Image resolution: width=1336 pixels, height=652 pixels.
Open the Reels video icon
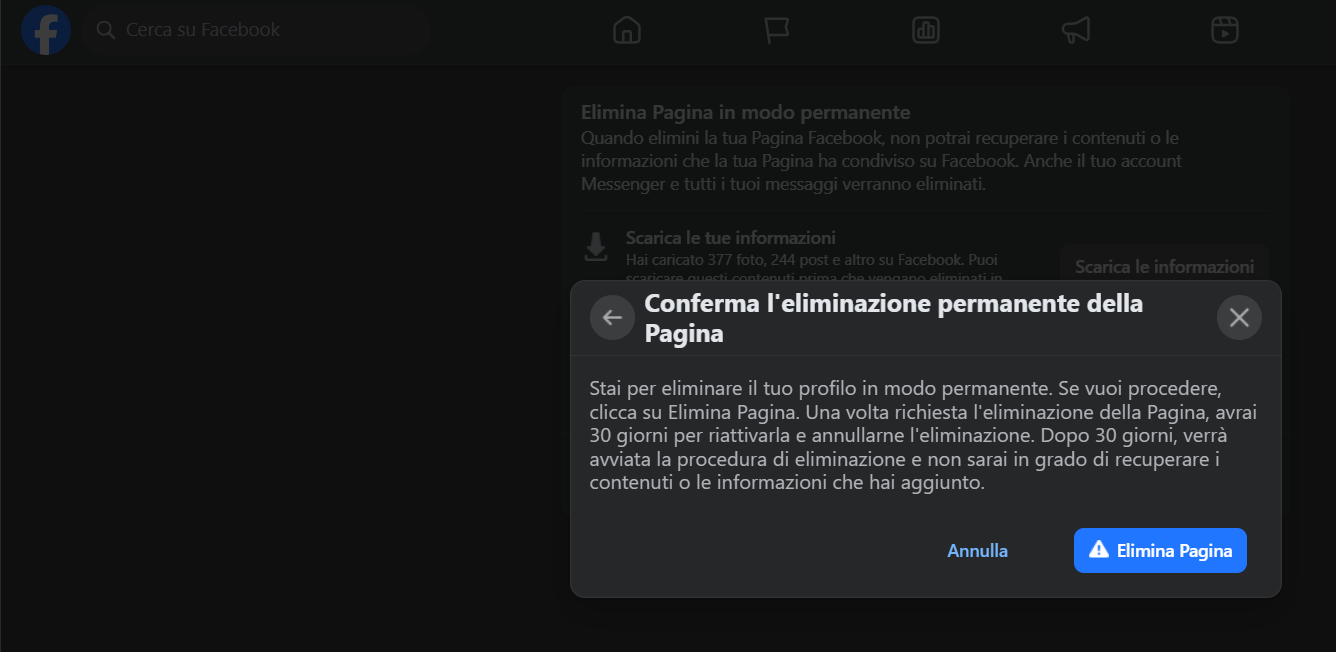coord(1225,30)
